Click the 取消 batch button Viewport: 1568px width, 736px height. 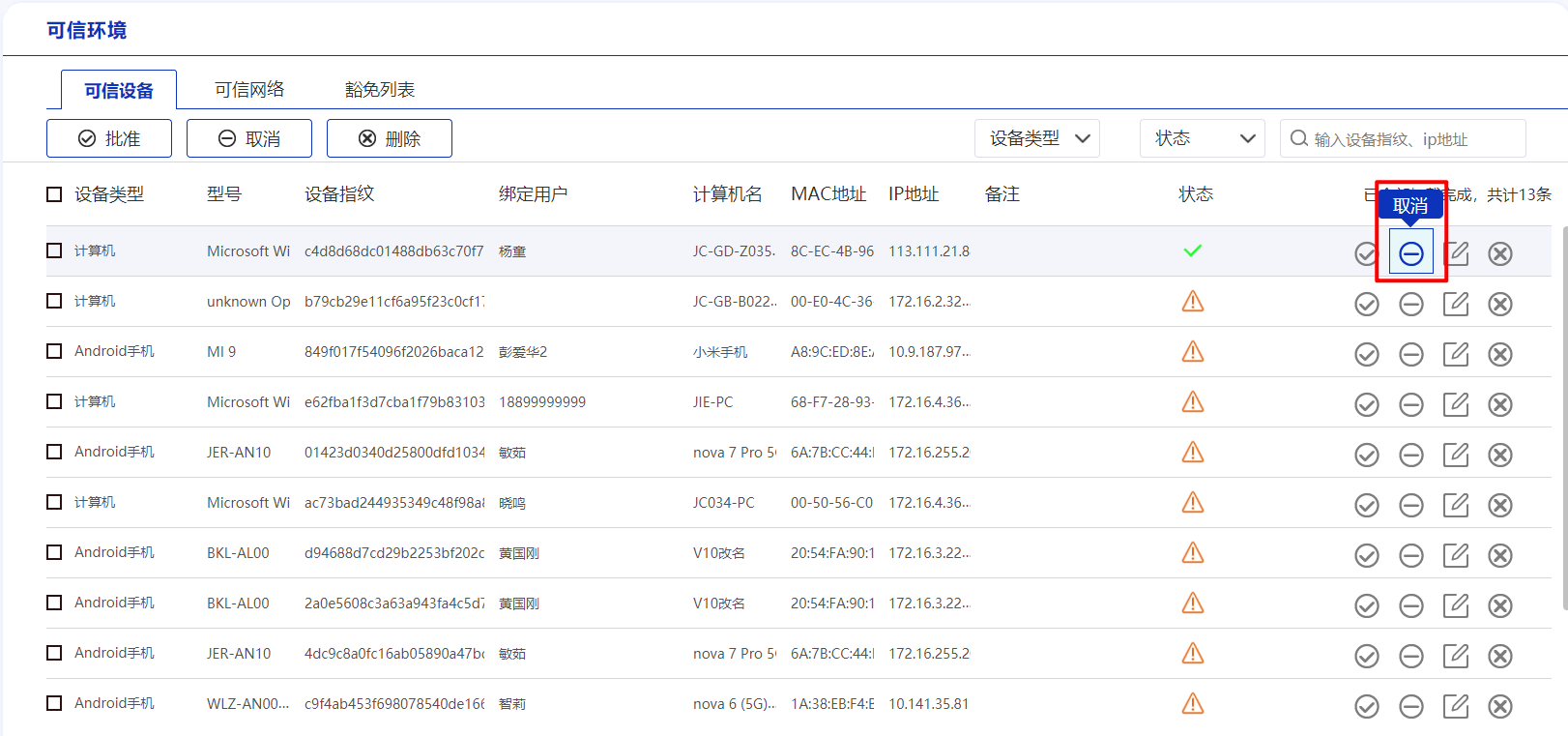(249, 138)
